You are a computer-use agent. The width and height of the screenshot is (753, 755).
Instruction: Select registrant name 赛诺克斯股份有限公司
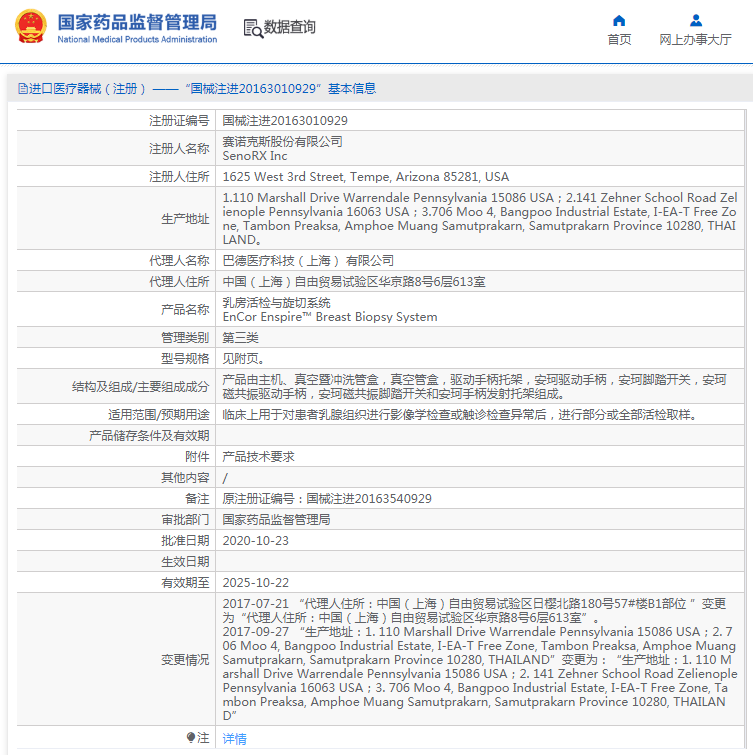(283, 142)
